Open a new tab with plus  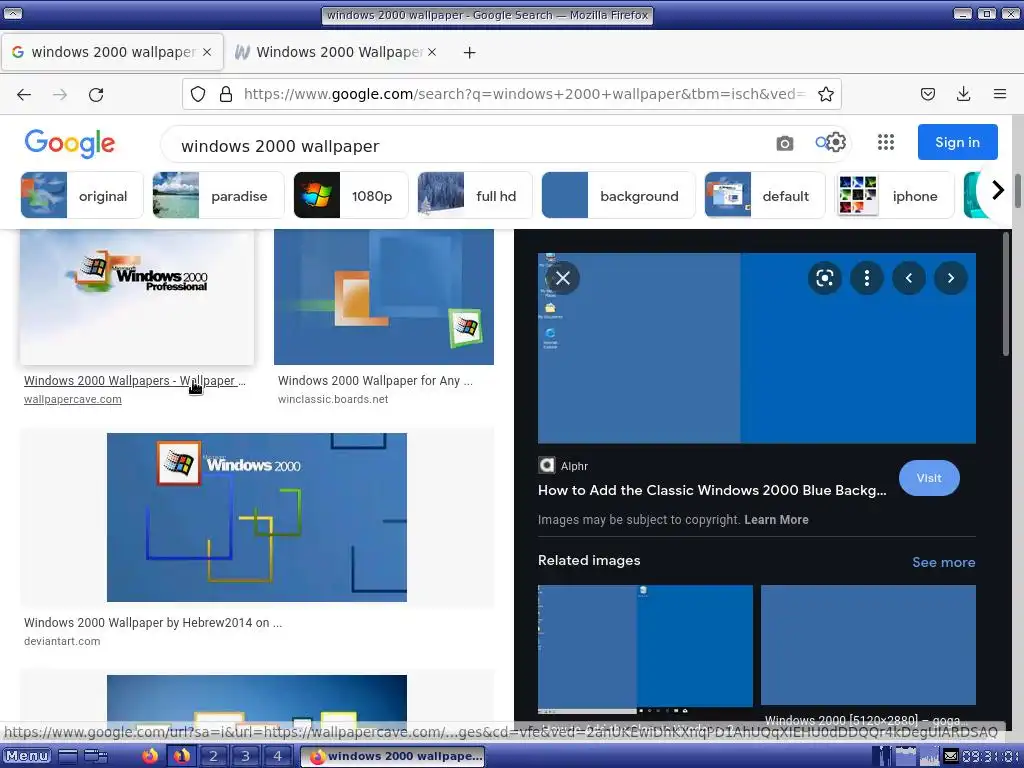(470, 52)
